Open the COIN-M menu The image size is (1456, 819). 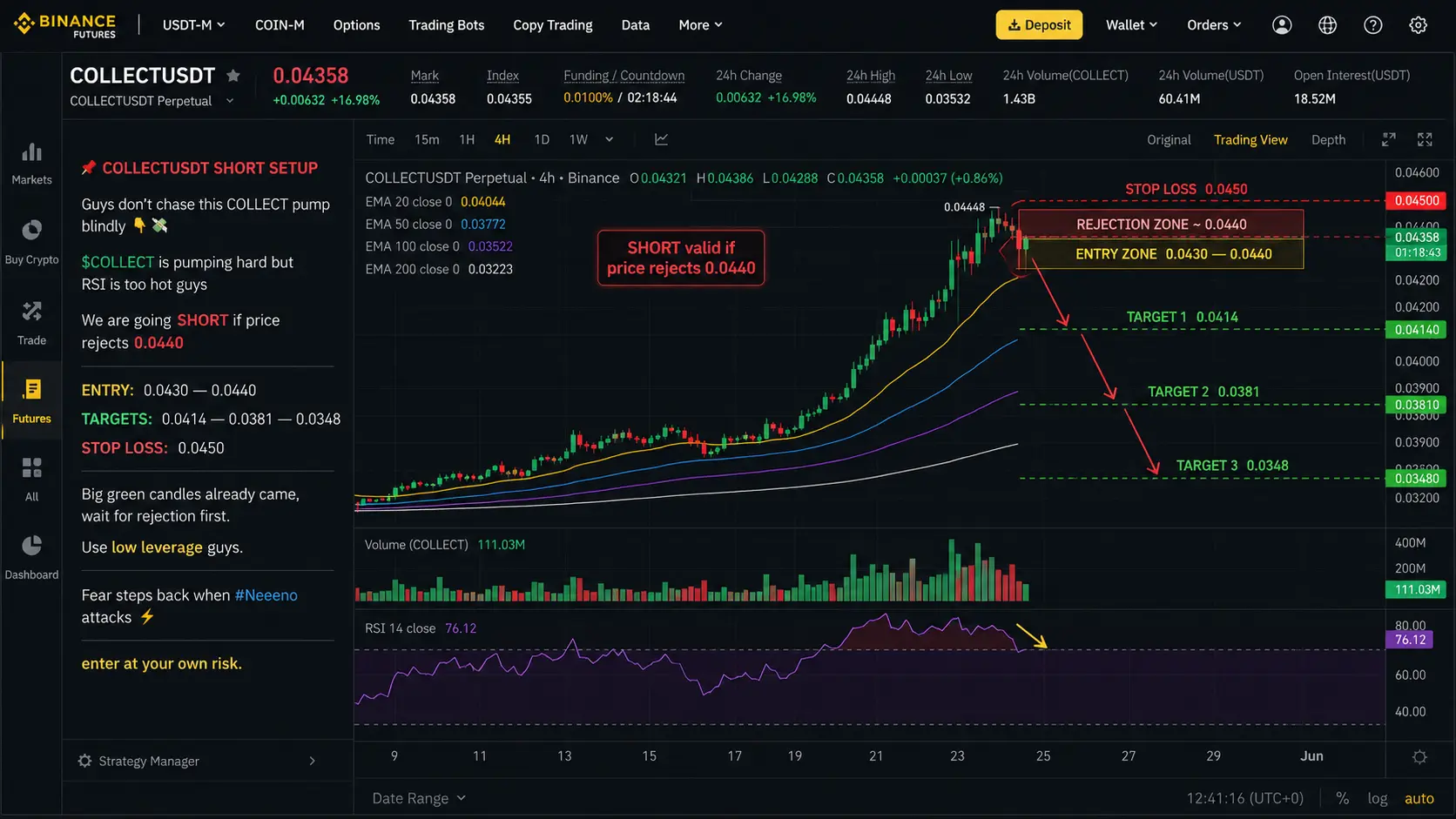coord(280,25)
